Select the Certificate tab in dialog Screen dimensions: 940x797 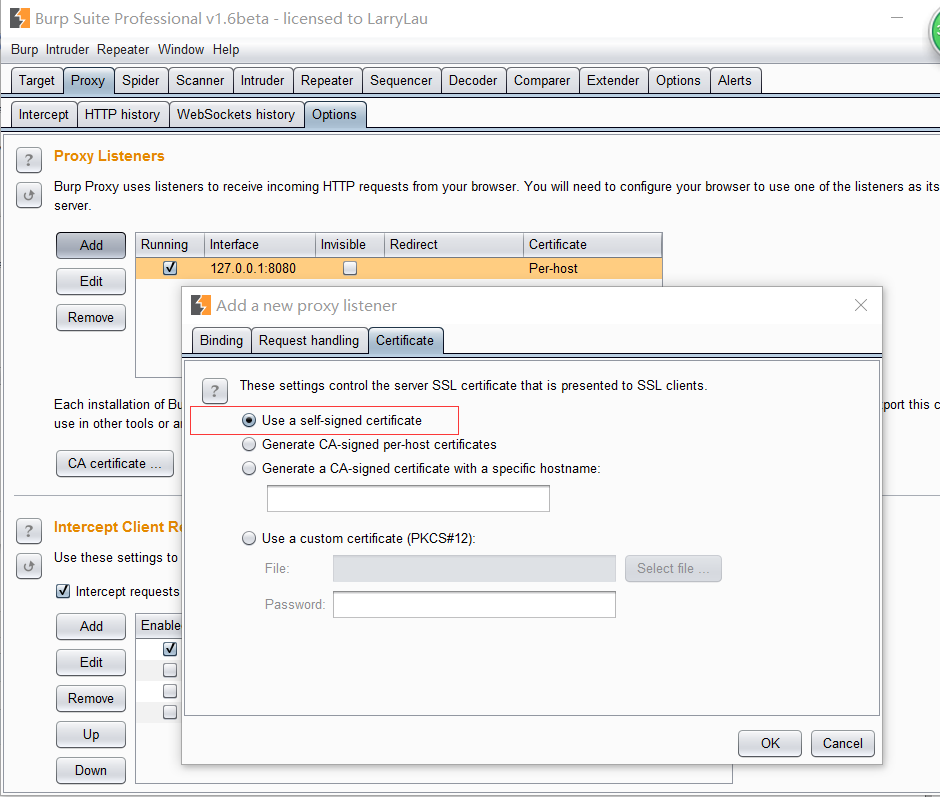click(405, 341)
